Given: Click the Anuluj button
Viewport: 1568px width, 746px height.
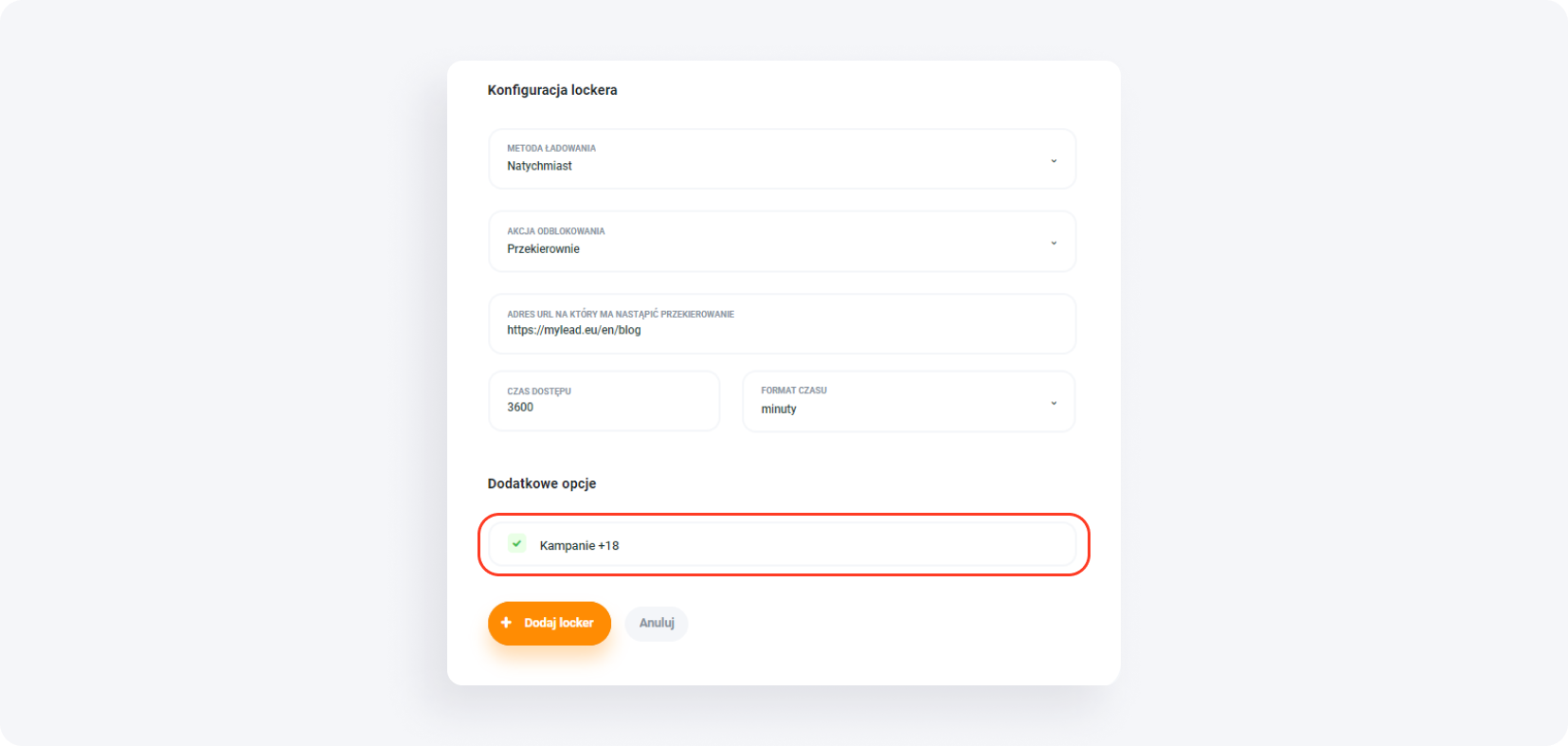Looking at the screenshot, I should click(657, 623).
